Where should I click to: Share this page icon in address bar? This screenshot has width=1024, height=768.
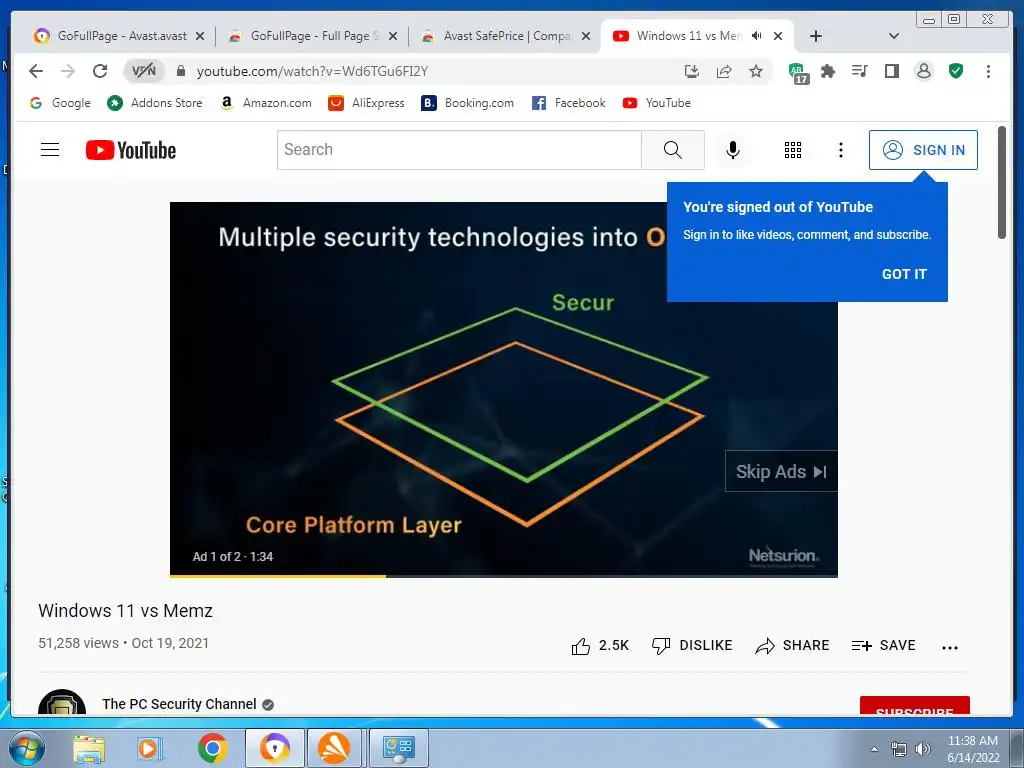click(x=724, y=71)
